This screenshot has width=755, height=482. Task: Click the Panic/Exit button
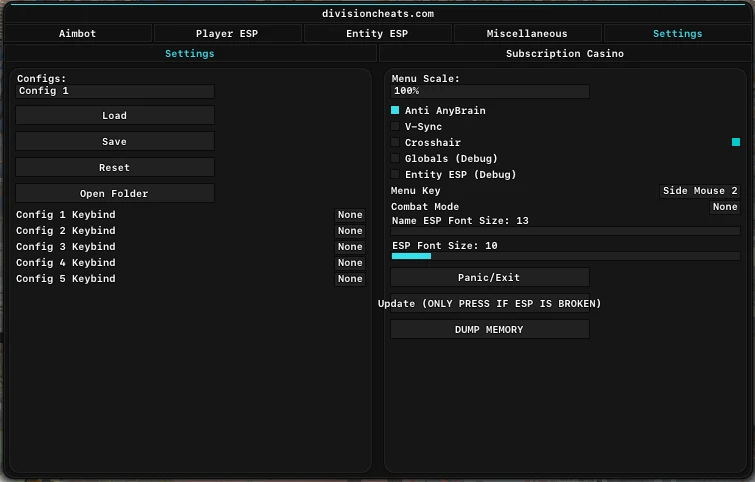[x=490, y=277]
